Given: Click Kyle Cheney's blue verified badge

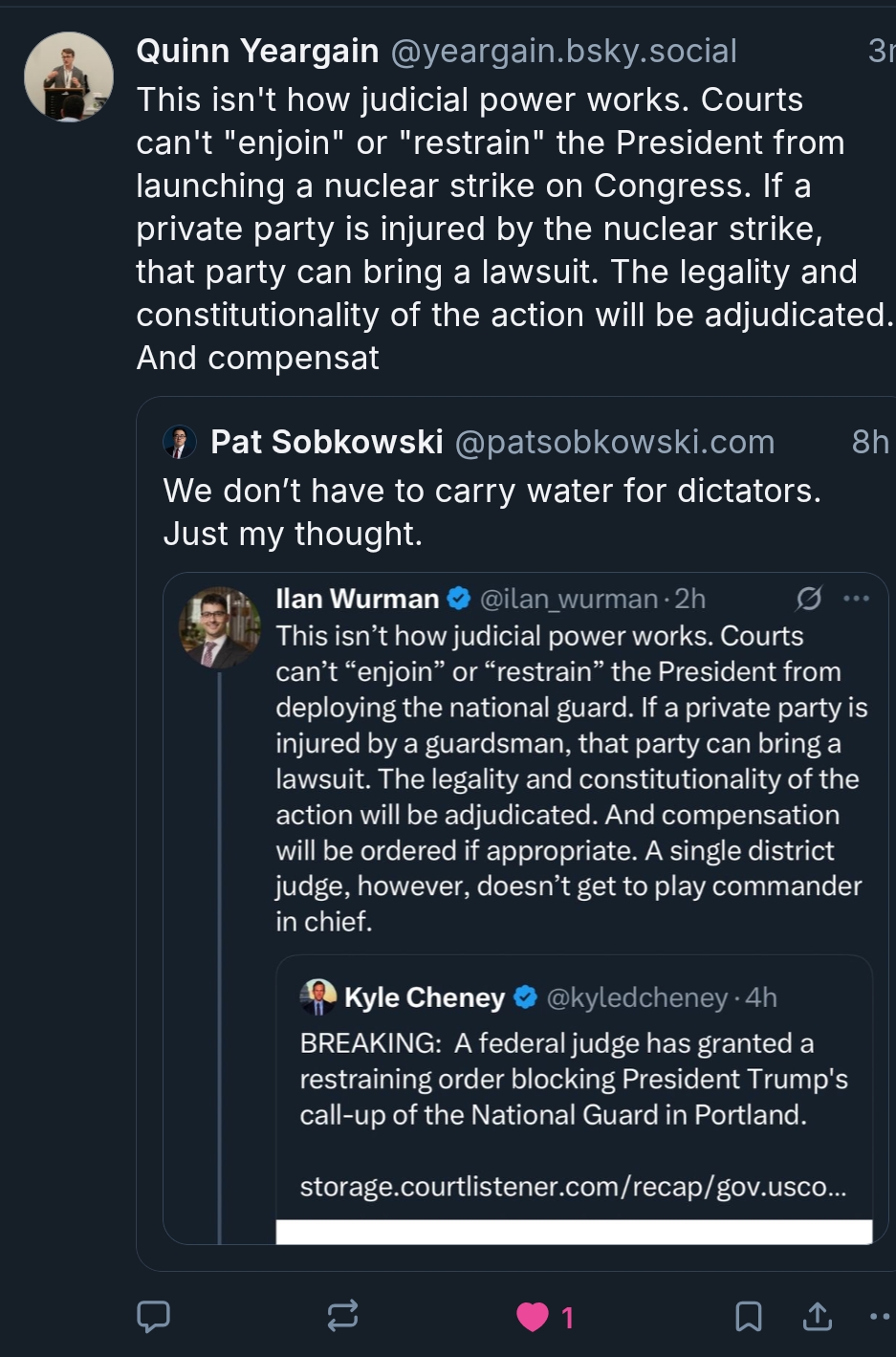Looking at the screenshot, I should click(525, 997).
